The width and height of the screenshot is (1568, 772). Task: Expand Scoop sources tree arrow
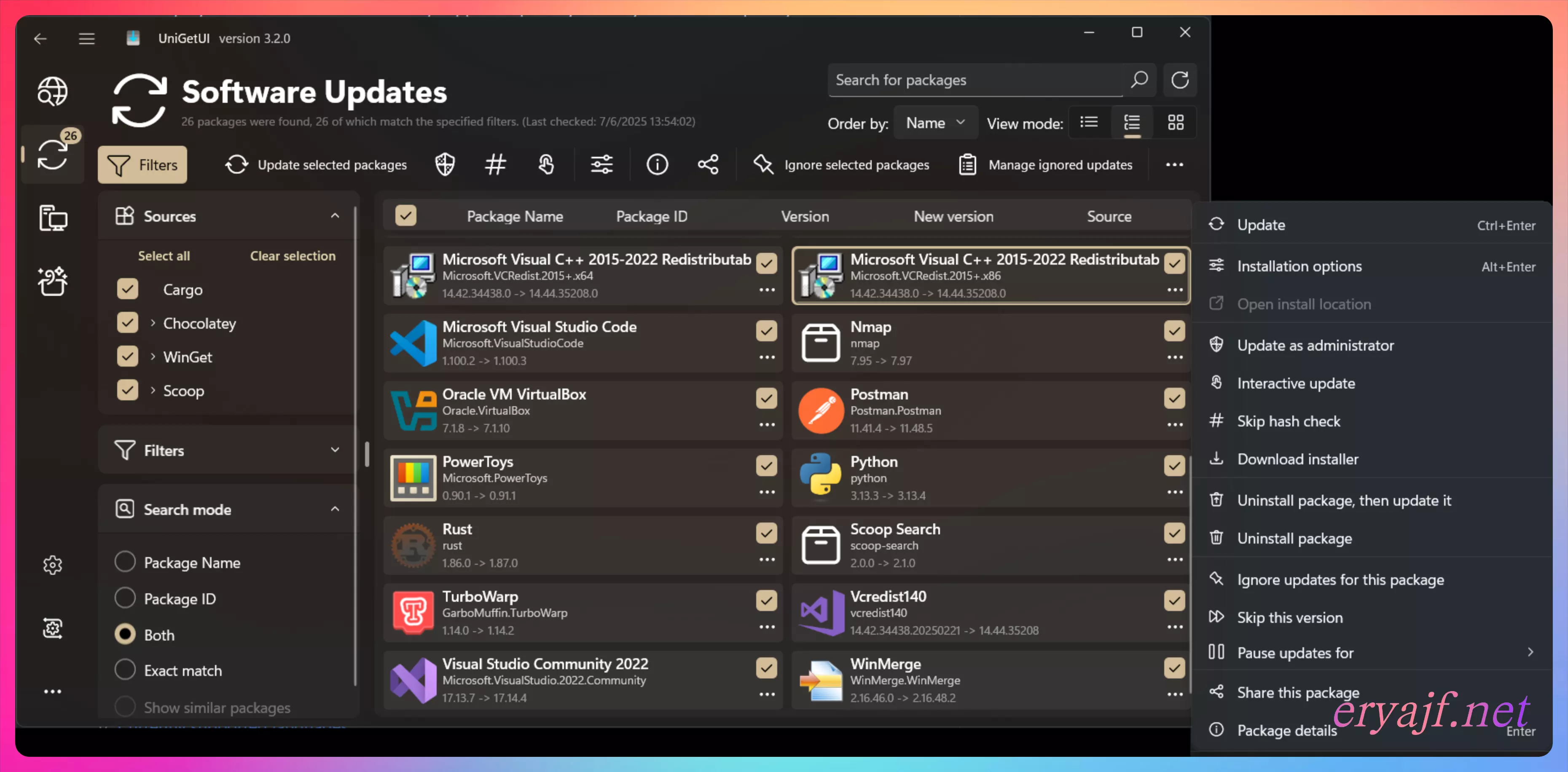[x=153, y=390]
